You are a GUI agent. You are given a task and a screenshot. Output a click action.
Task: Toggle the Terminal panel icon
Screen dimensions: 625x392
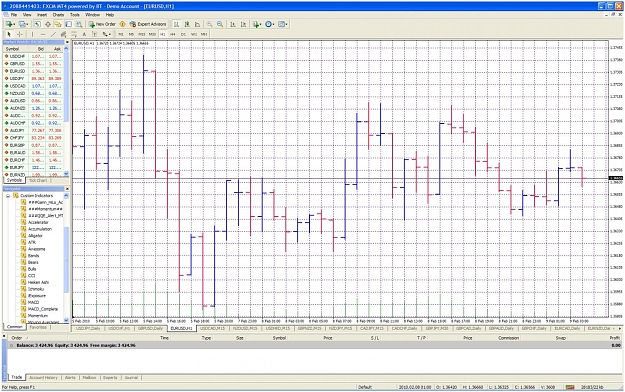pos(69,24)
